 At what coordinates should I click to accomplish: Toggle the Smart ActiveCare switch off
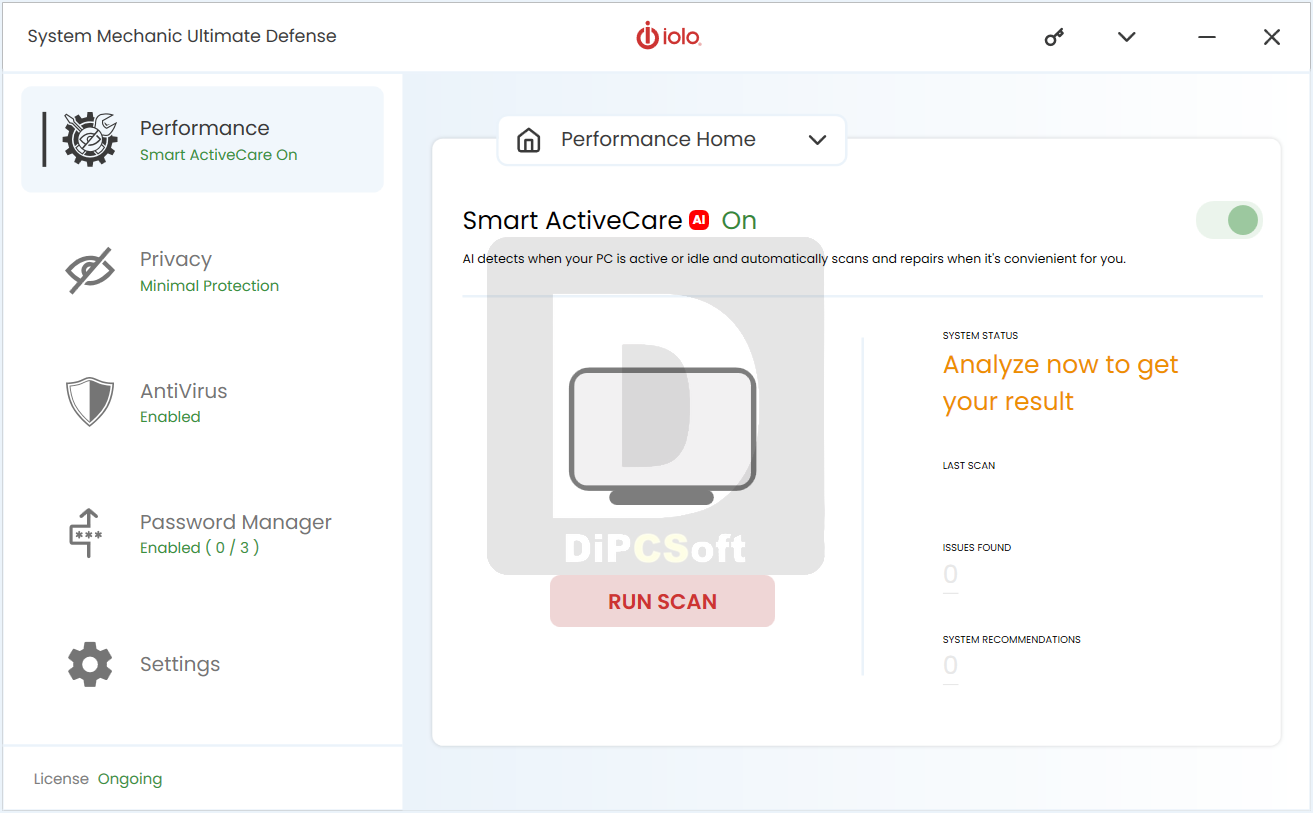1229,220
